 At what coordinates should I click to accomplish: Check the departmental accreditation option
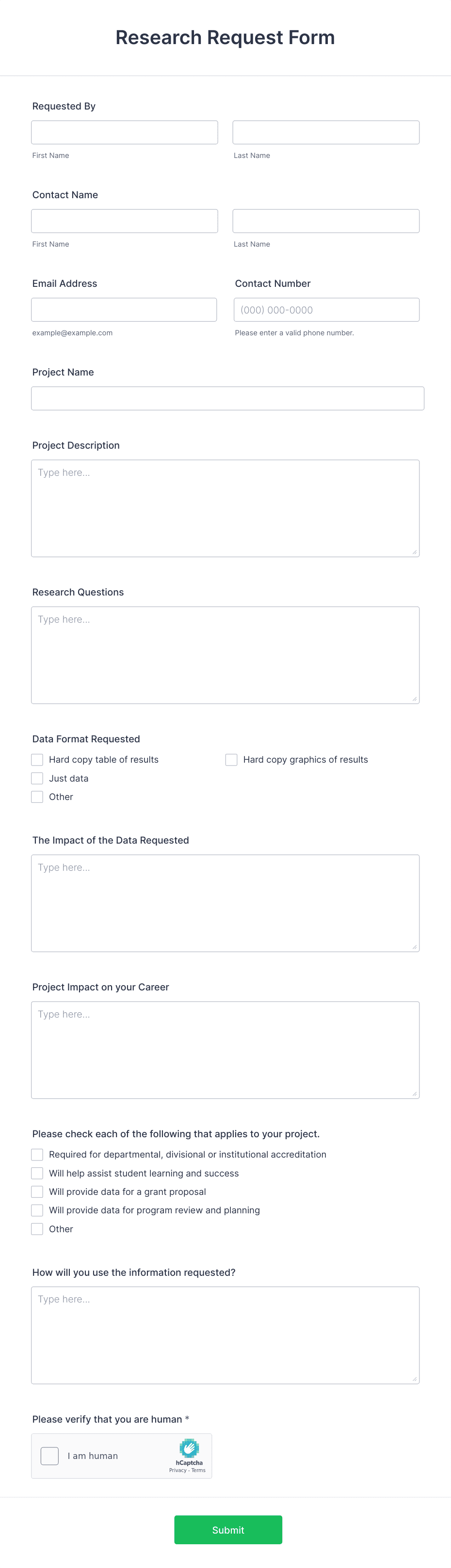[x=37, y=1154]
